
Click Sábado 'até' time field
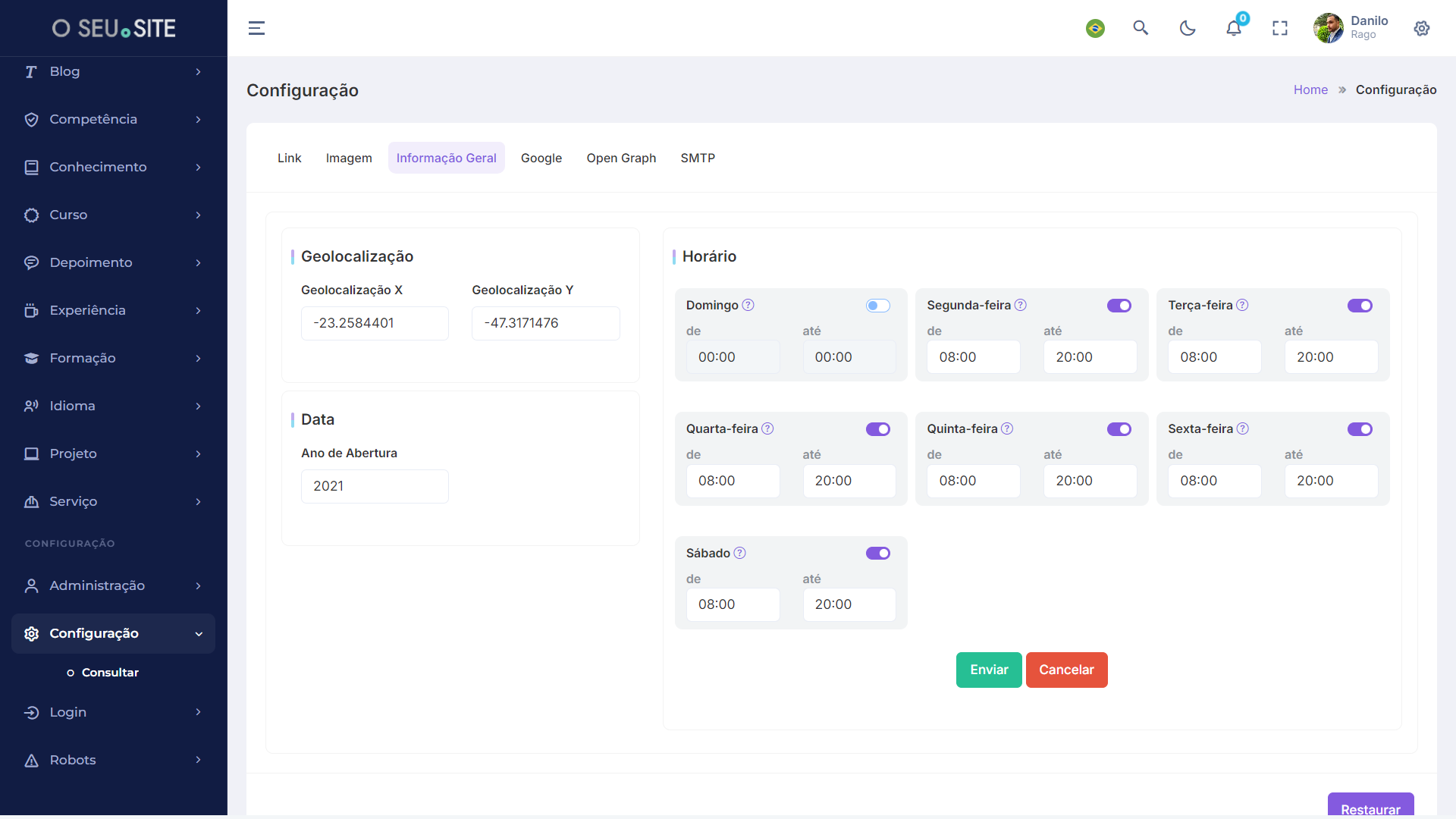pos(849,604)
